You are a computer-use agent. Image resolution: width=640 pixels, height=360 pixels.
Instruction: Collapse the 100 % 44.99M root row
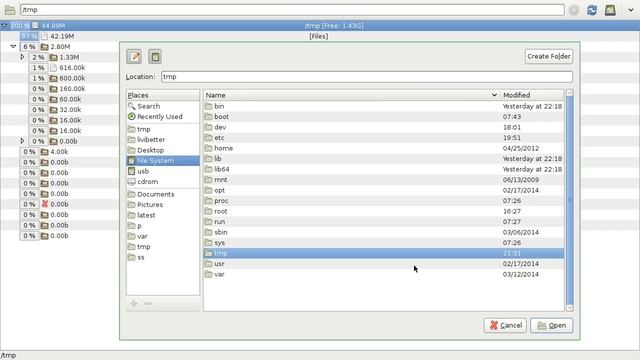(4, 26)
